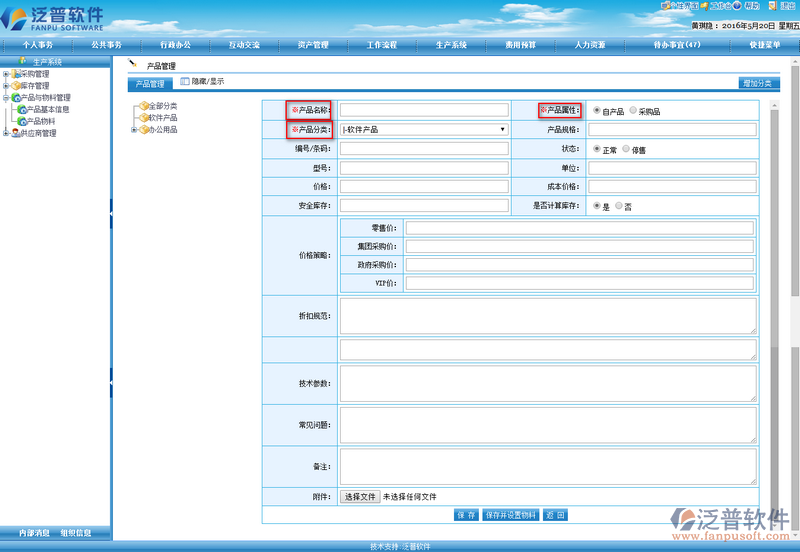Click the 帮助 help icon
The image size is (800, 552).
pyautogui.click(x=738, y=6)
